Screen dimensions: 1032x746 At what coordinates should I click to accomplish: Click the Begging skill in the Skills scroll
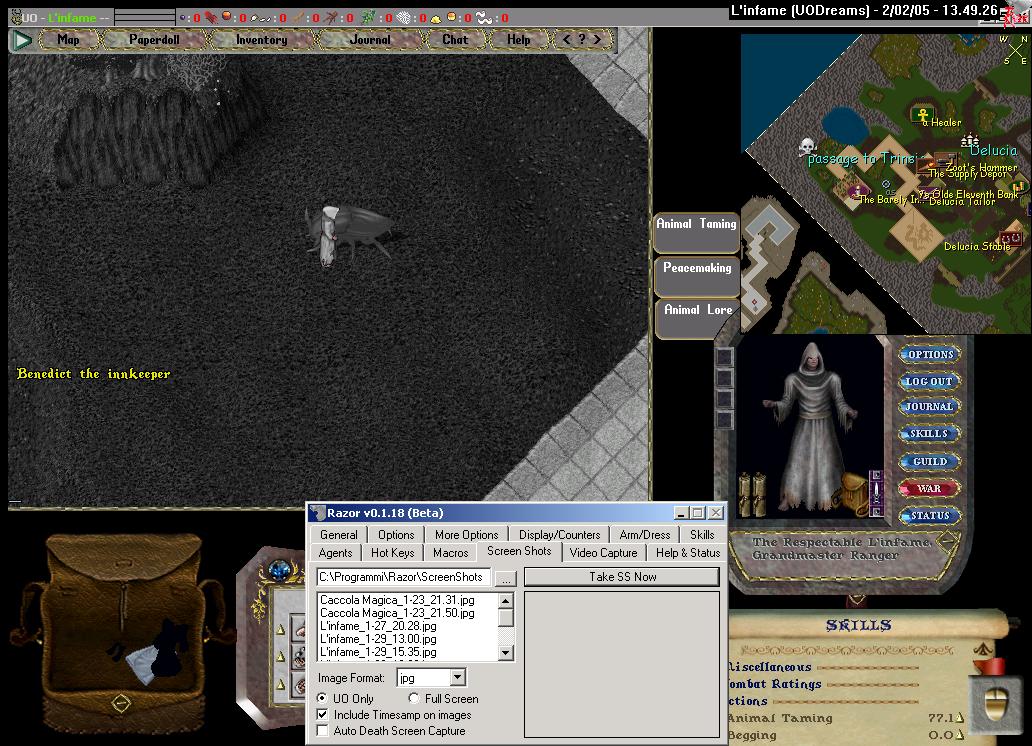[x=752, y=735]
